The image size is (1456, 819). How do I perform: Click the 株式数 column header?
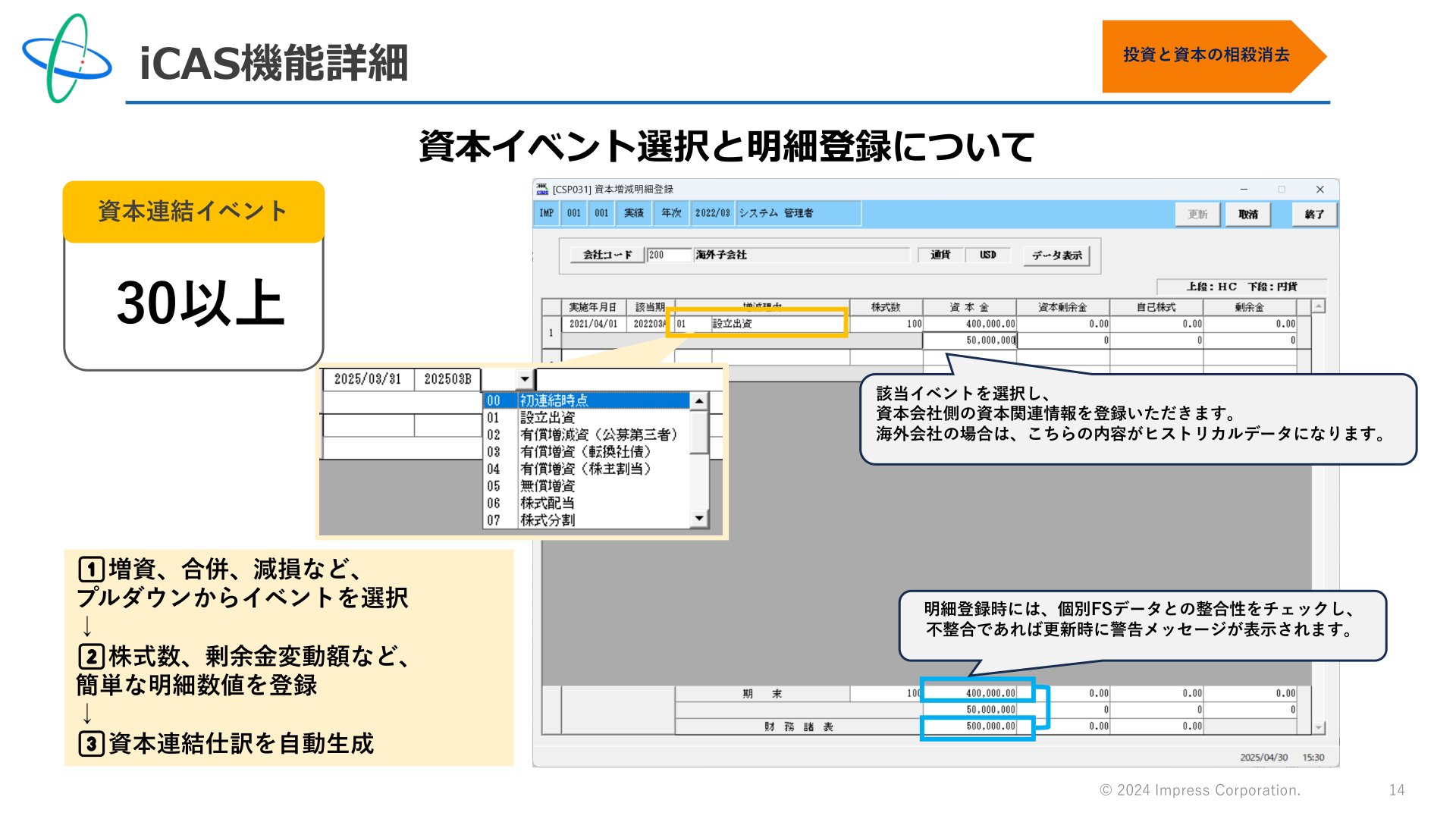click(886, 307)
